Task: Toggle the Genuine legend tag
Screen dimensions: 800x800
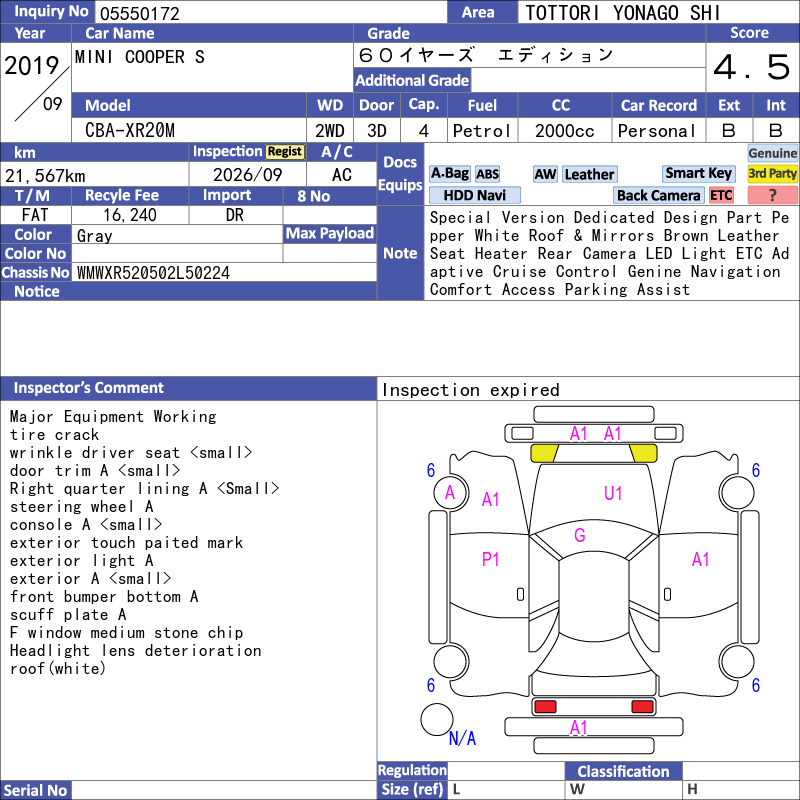Action: click(x=772, y=153)
